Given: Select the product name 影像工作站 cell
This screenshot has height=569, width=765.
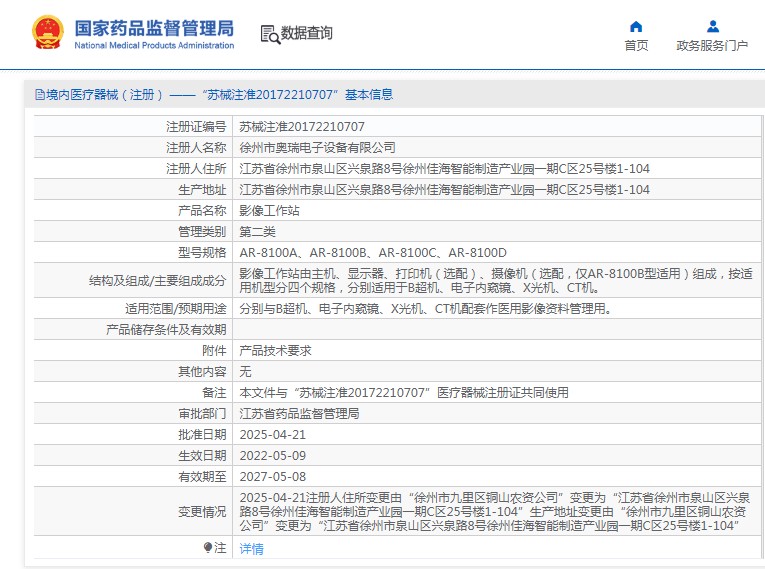Looking at the screenshot, I should click(269, 211).
